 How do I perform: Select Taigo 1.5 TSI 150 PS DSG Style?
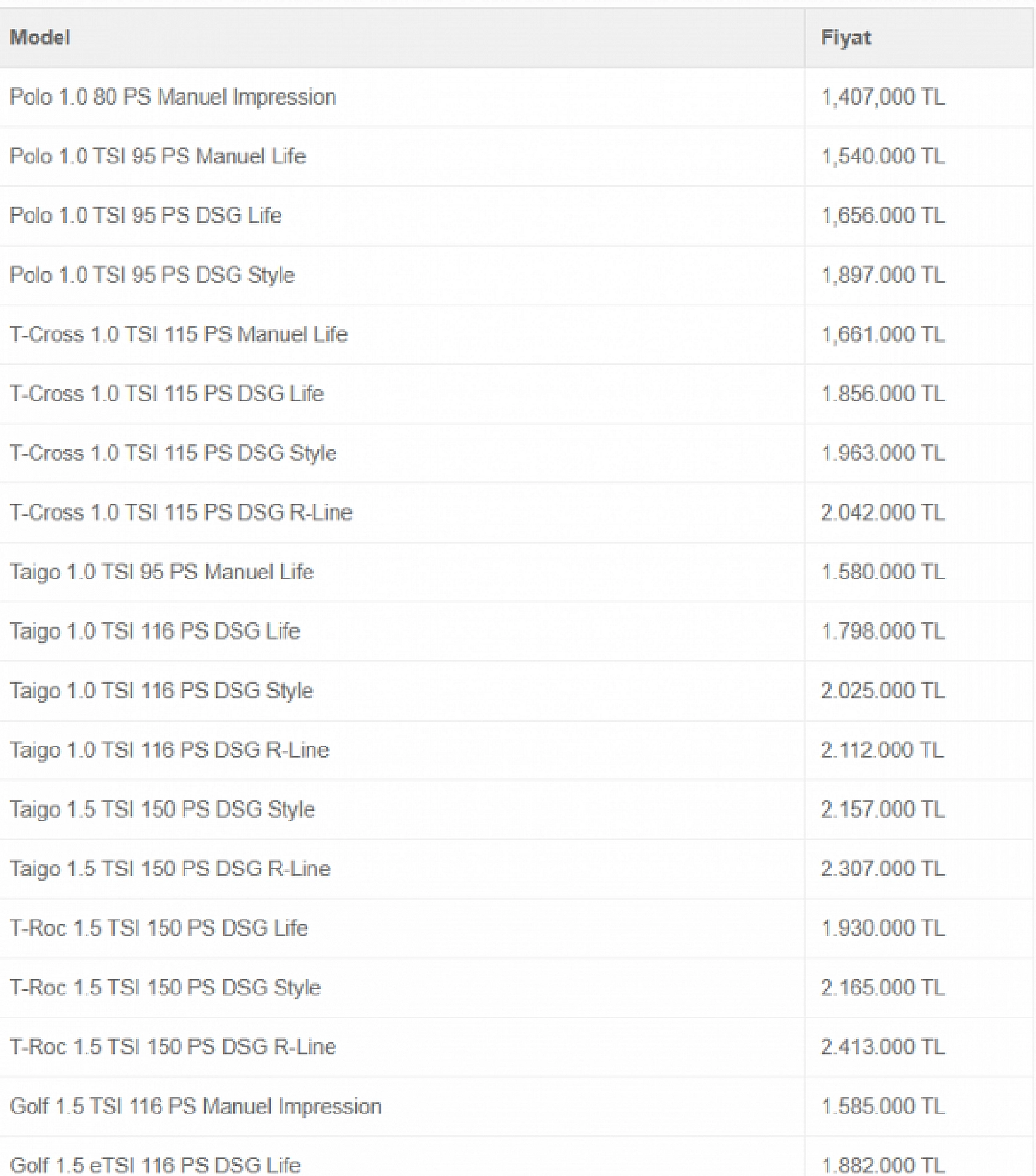point(162,810)
